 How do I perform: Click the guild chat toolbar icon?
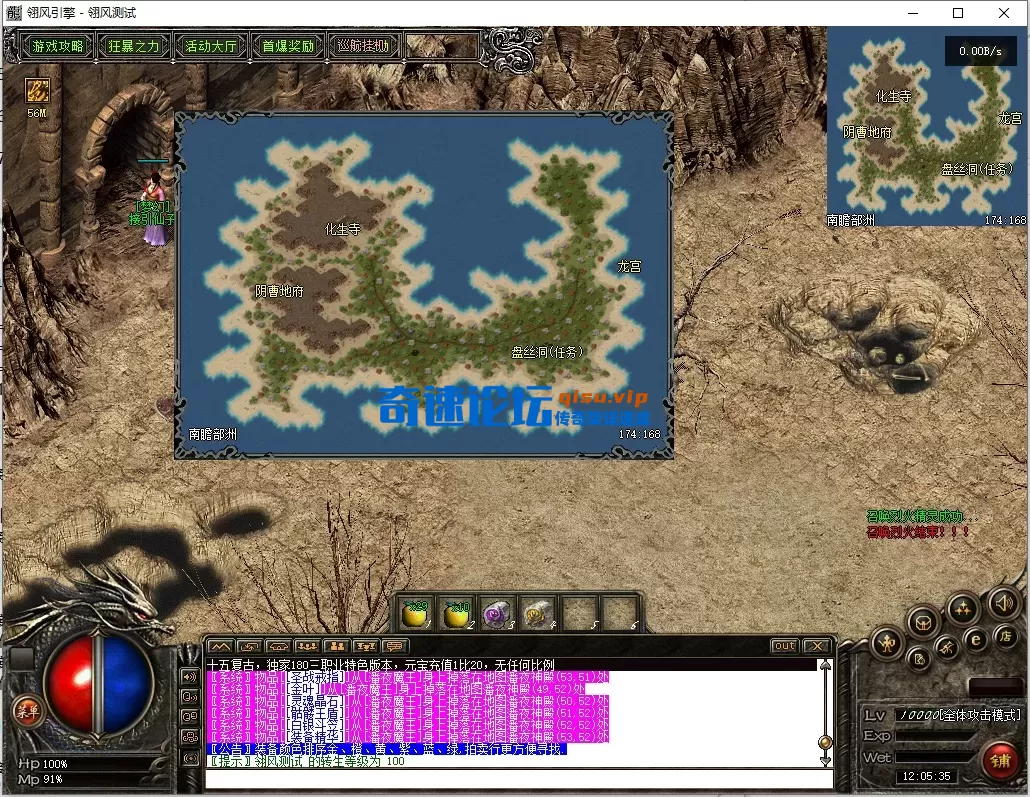[x=365, y=647]
